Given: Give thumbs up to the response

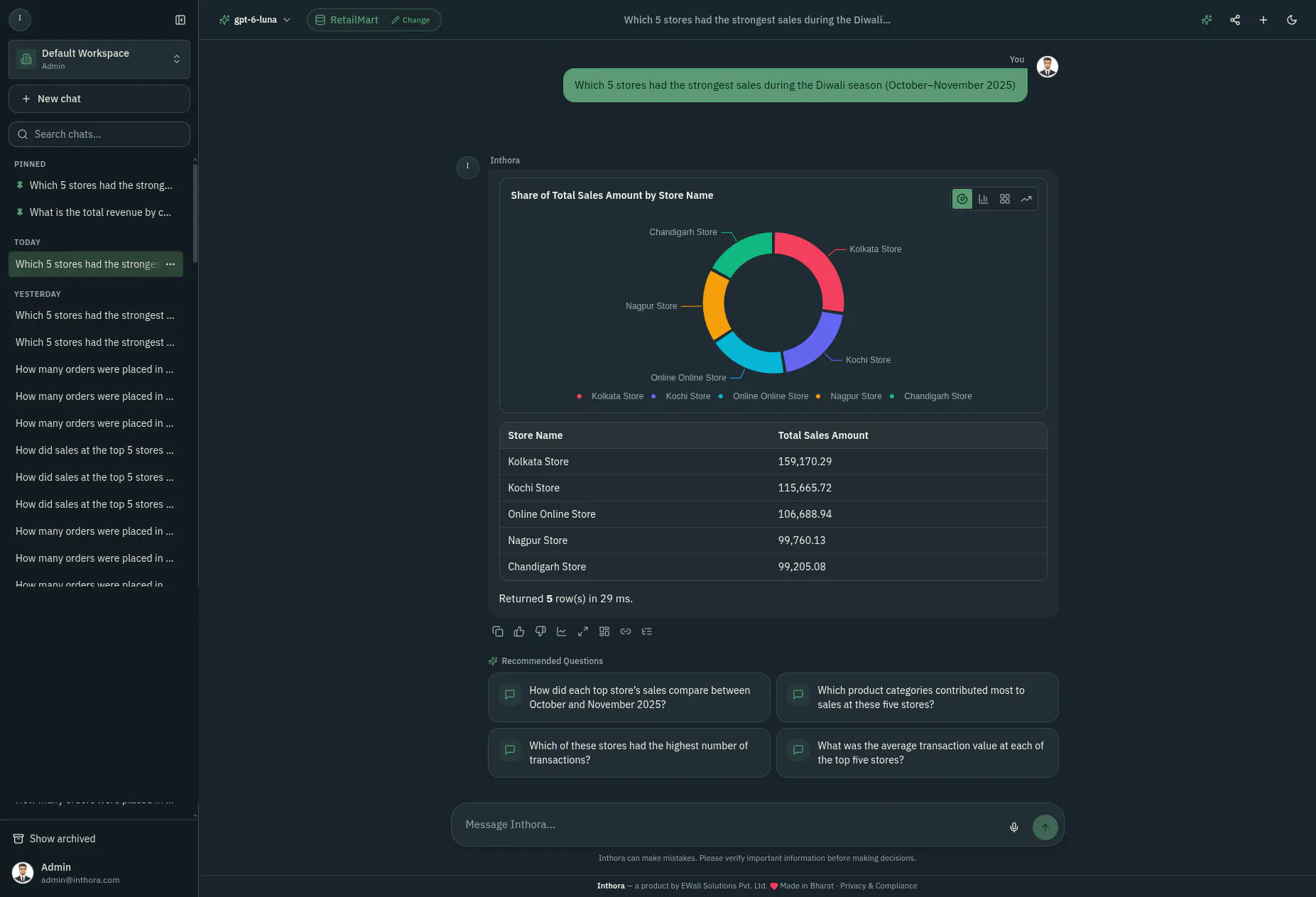Looking at the screenshot, I should 519,631.
